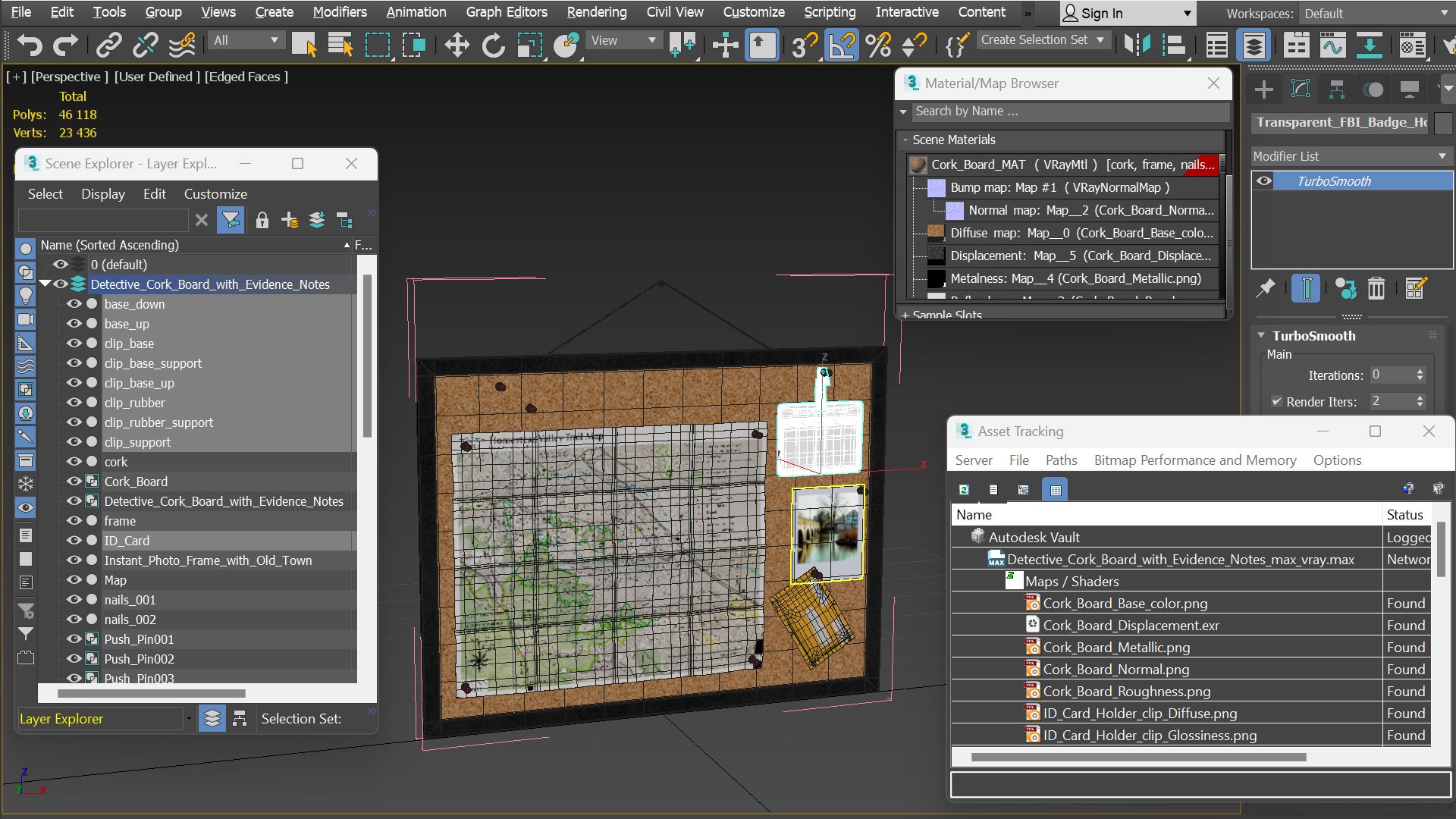This screenshot has width=1456, height=819.
Task: Click the Name sorted ascending header
Action: (x=196, y=244)
